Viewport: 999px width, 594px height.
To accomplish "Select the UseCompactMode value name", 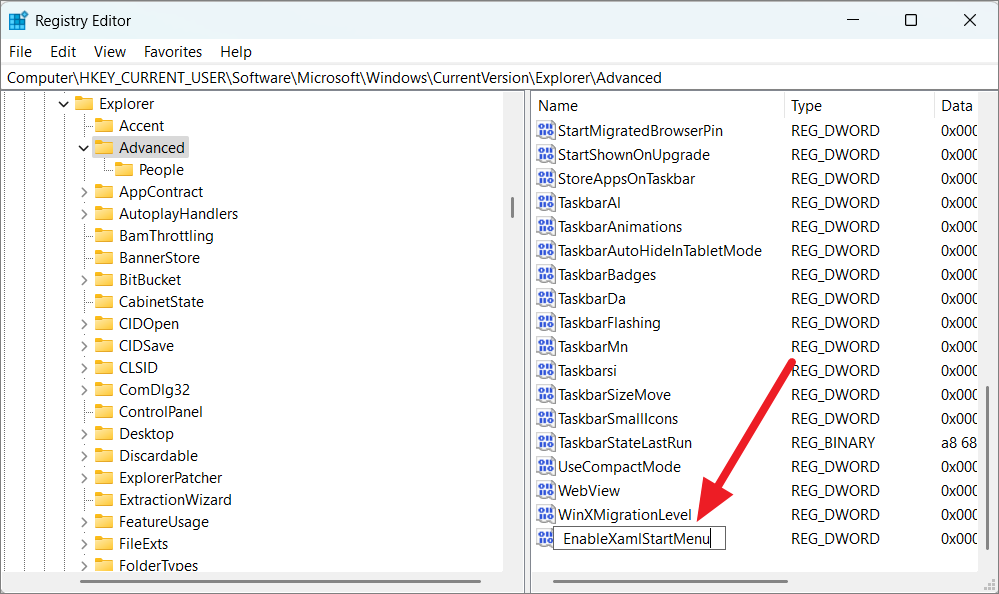I will pos(619,467).
